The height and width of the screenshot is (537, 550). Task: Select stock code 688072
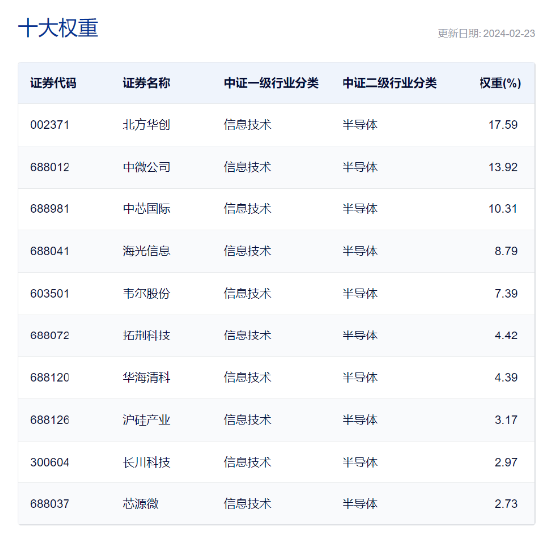pos(50,335)
